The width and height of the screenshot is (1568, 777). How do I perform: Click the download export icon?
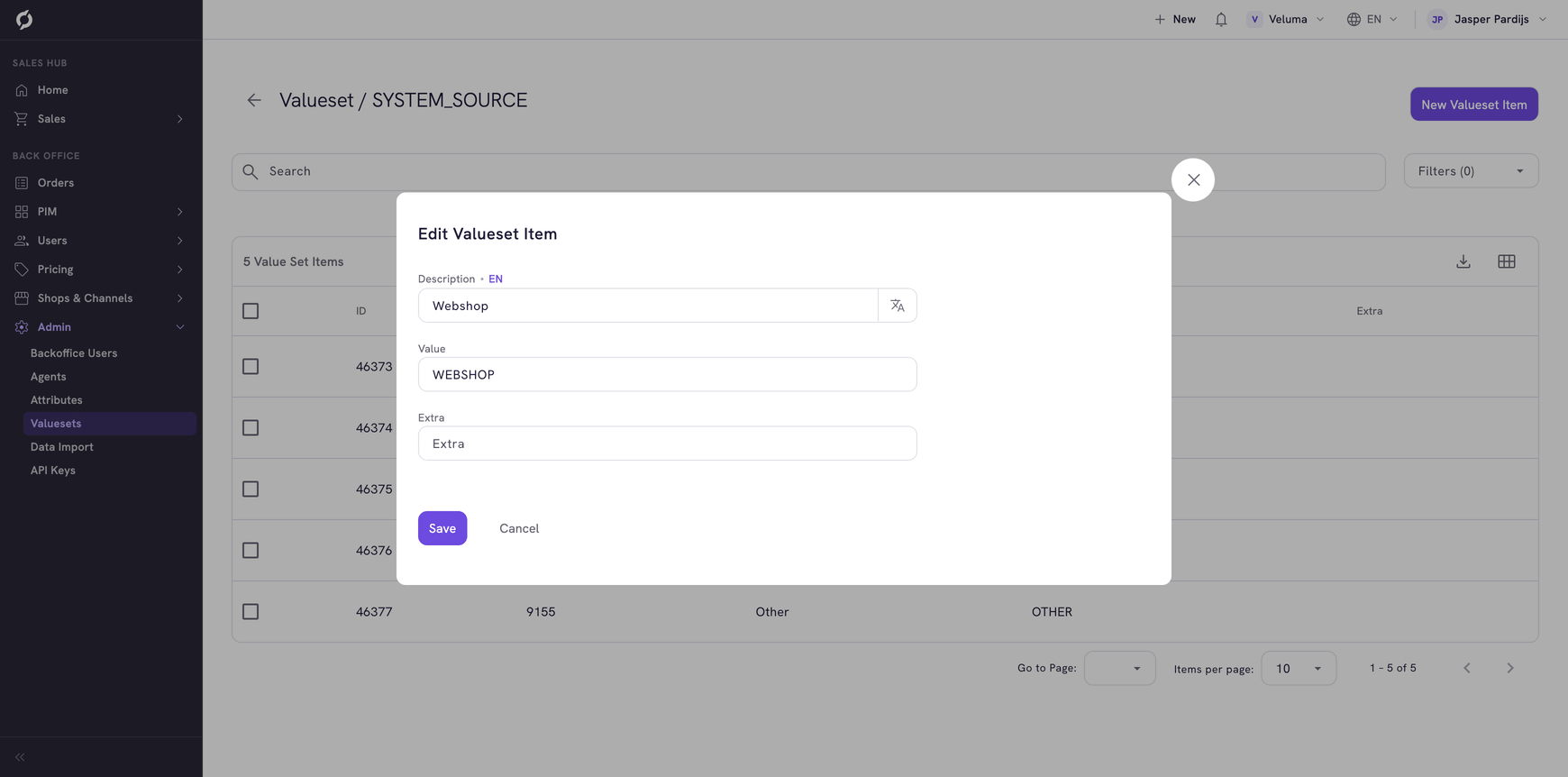coord(1463,261)
